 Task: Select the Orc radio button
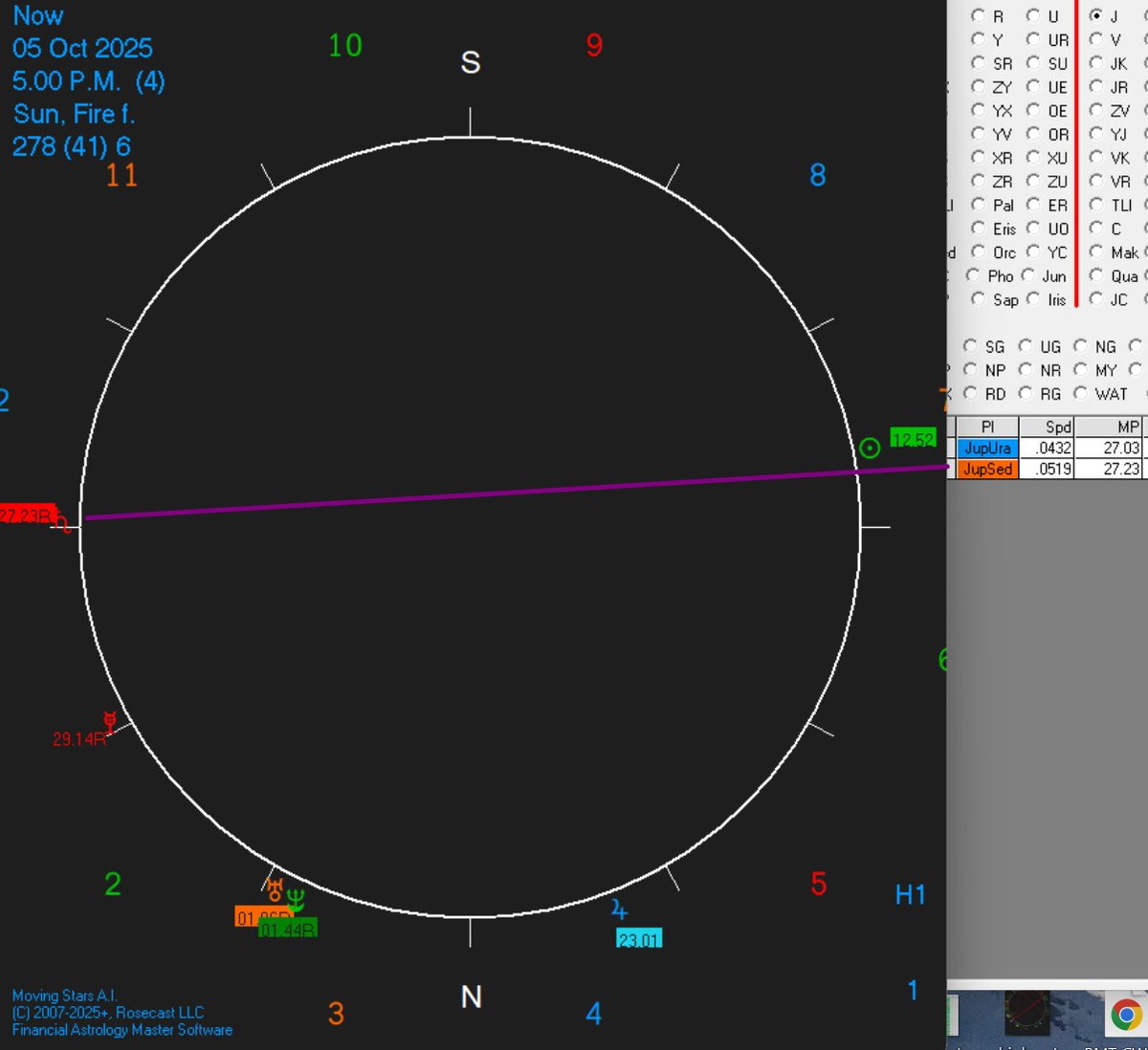(x=978, y=252)
